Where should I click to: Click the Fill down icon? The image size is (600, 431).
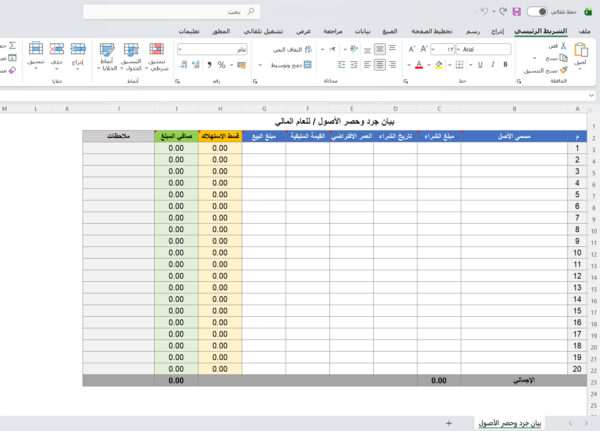(12, 58)
